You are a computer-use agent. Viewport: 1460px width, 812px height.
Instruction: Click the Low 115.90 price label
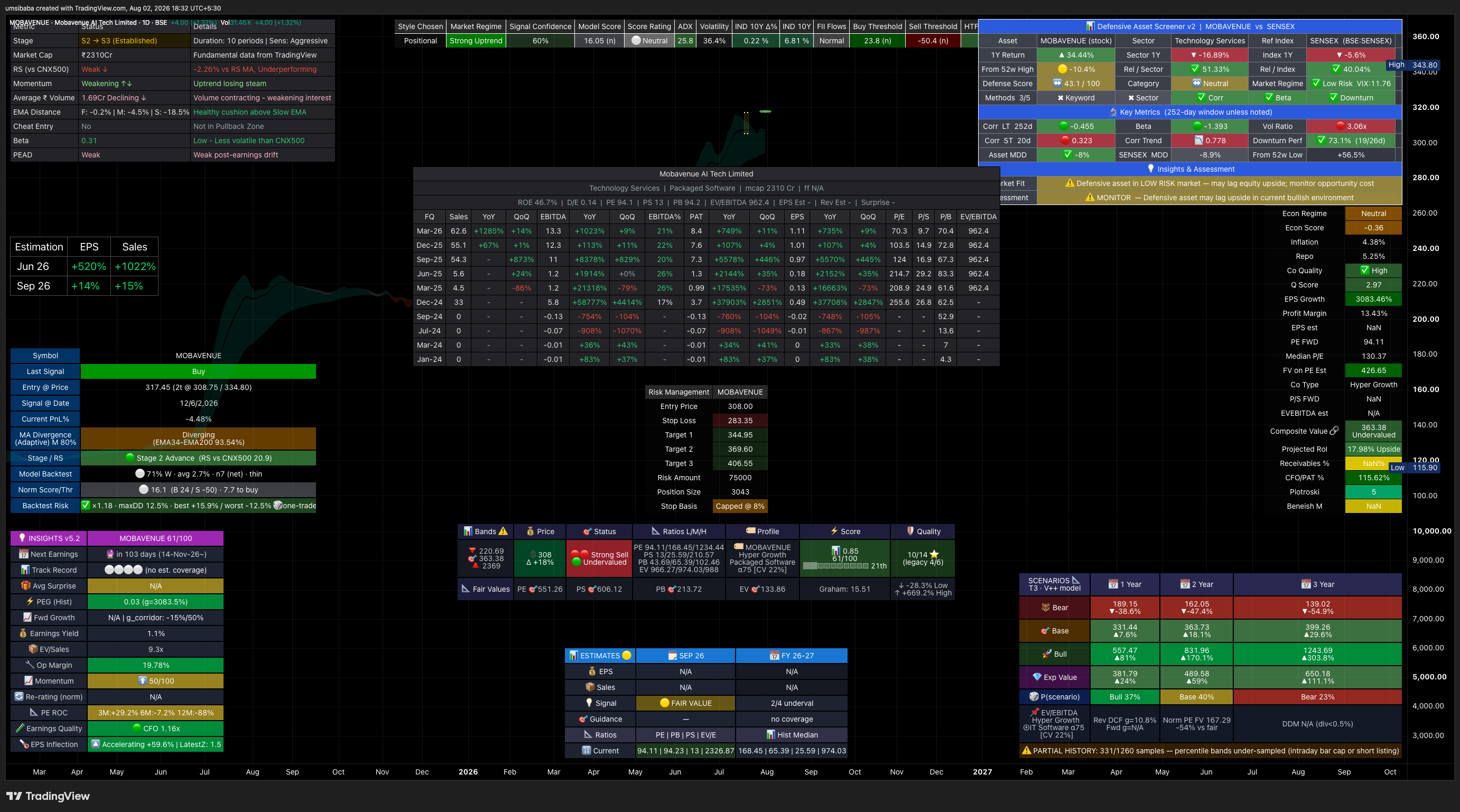pyautogui.click(x=1413, y=468)
